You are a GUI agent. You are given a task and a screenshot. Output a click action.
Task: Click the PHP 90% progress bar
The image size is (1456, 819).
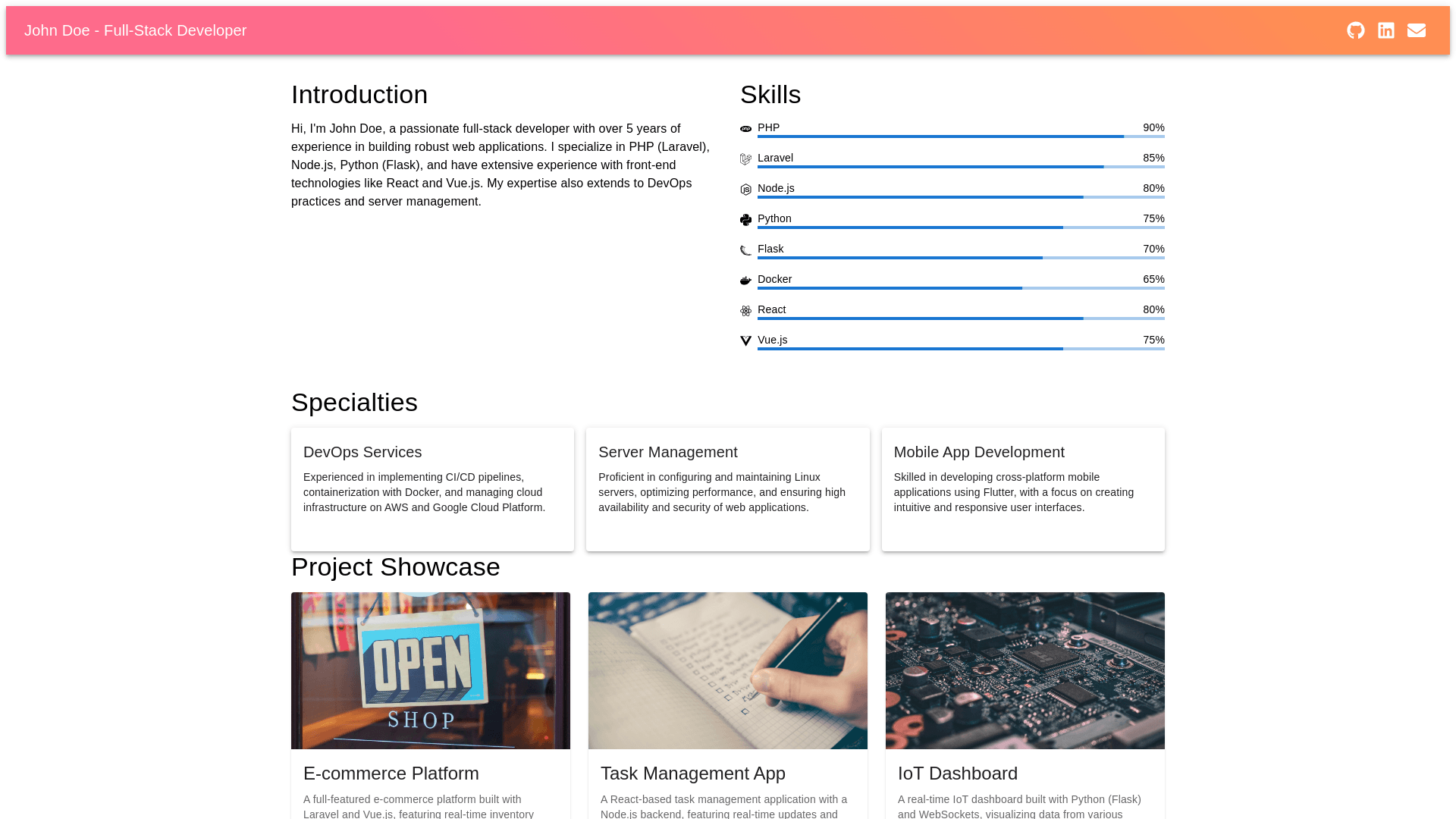[x=961, y=136]
